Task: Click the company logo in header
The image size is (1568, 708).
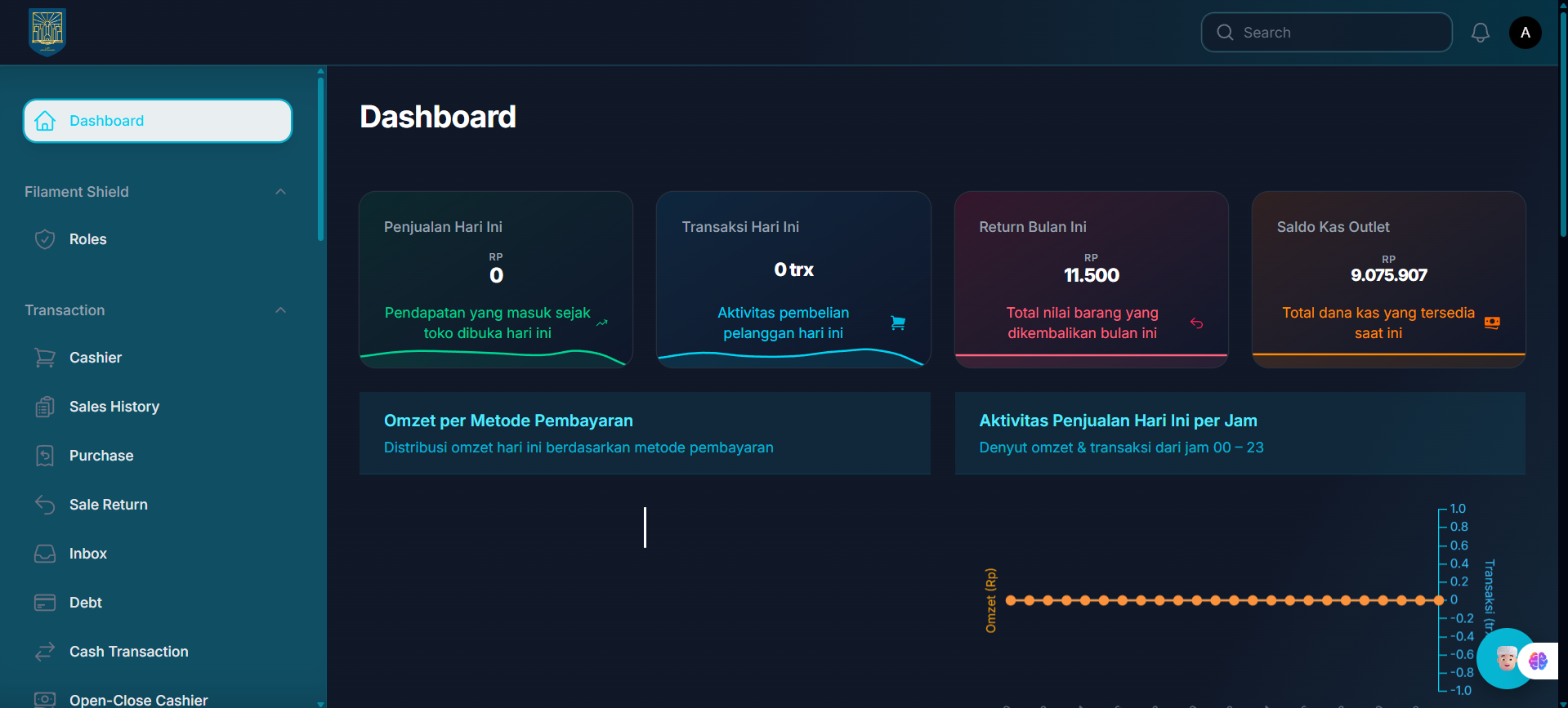Action: [47, 32]
